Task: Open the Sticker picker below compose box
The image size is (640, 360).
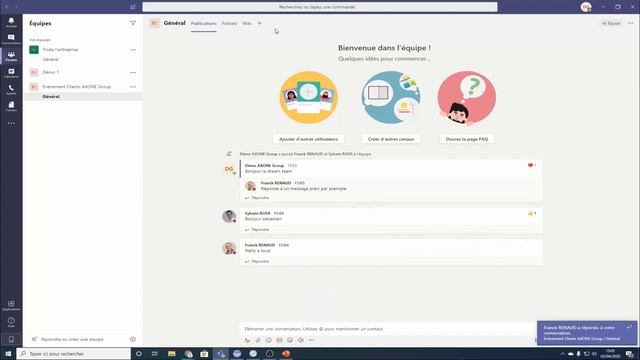Action: point(290,340)
